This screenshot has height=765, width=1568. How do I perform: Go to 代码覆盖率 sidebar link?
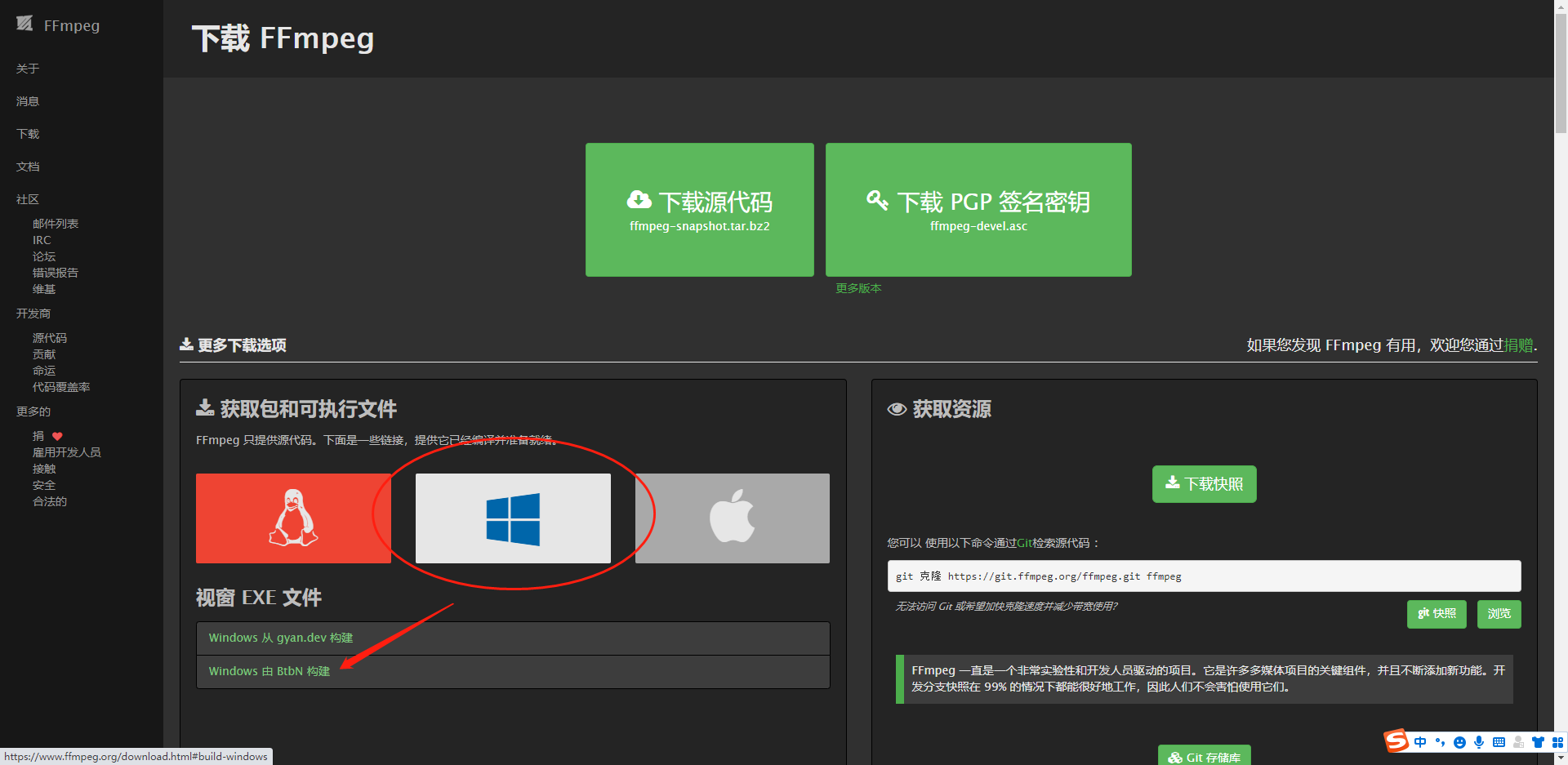click(x=61, y=387)
